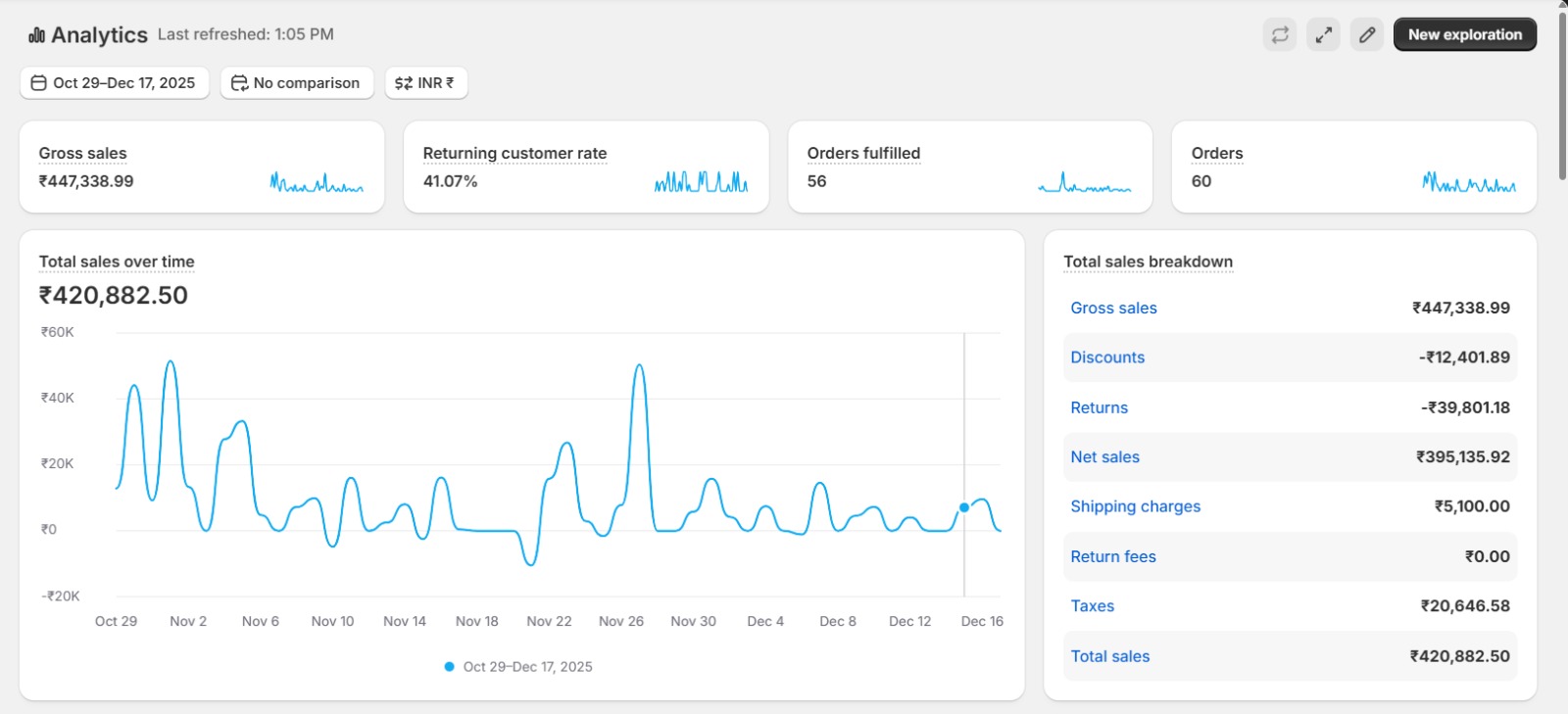Viewport: 1568px width, 714px height.
Task: Click the highlighted data point on chart
Action: [964, 507]
